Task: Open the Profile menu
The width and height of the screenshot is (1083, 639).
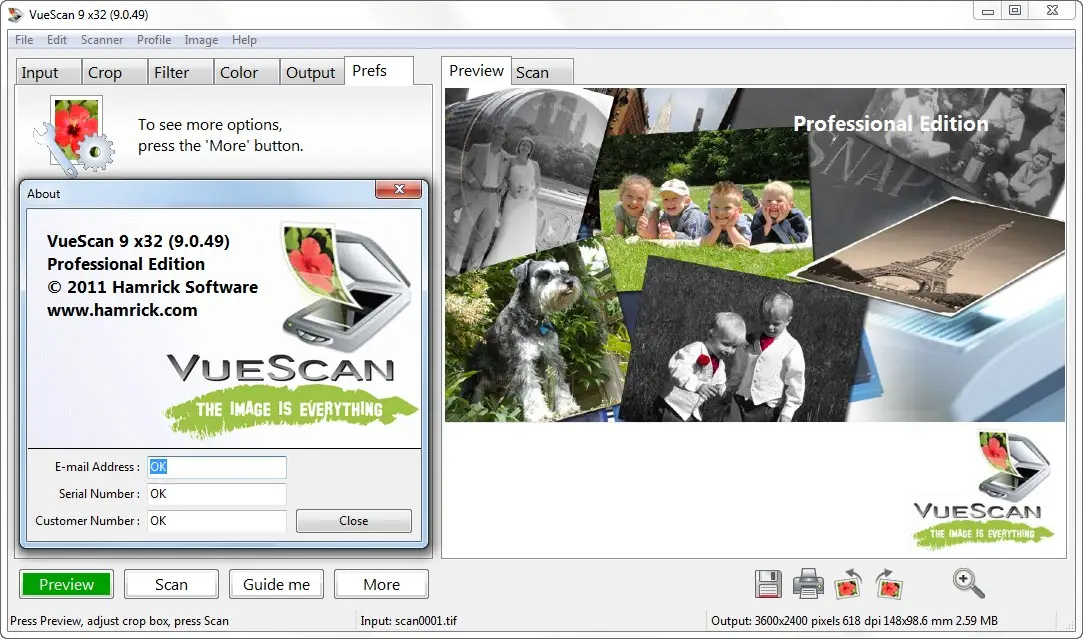Action: click(x=154, y=40)
